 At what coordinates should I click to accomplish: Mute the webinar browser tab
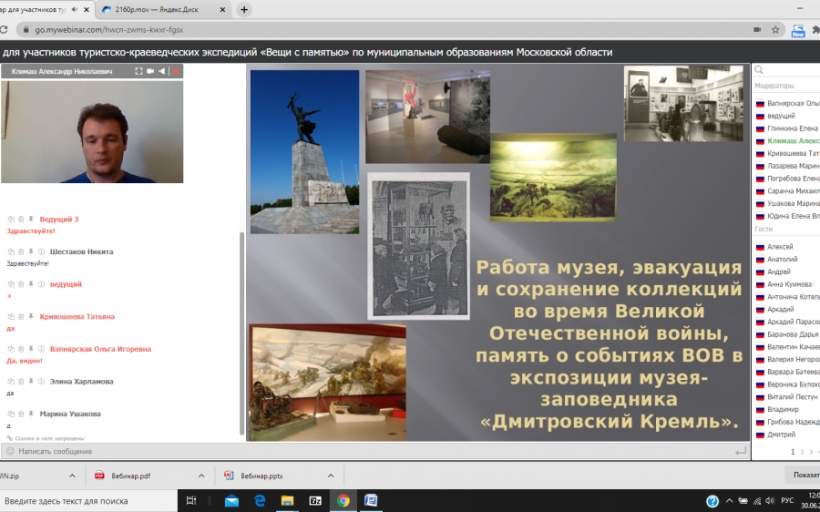pyautogui.click(x=74, y=9)
